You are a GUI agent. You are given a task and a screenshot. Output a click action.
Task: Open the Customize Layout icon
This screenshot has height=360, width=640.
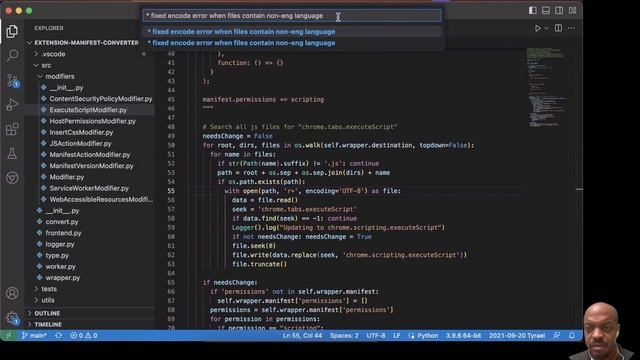tap(573, 11)
